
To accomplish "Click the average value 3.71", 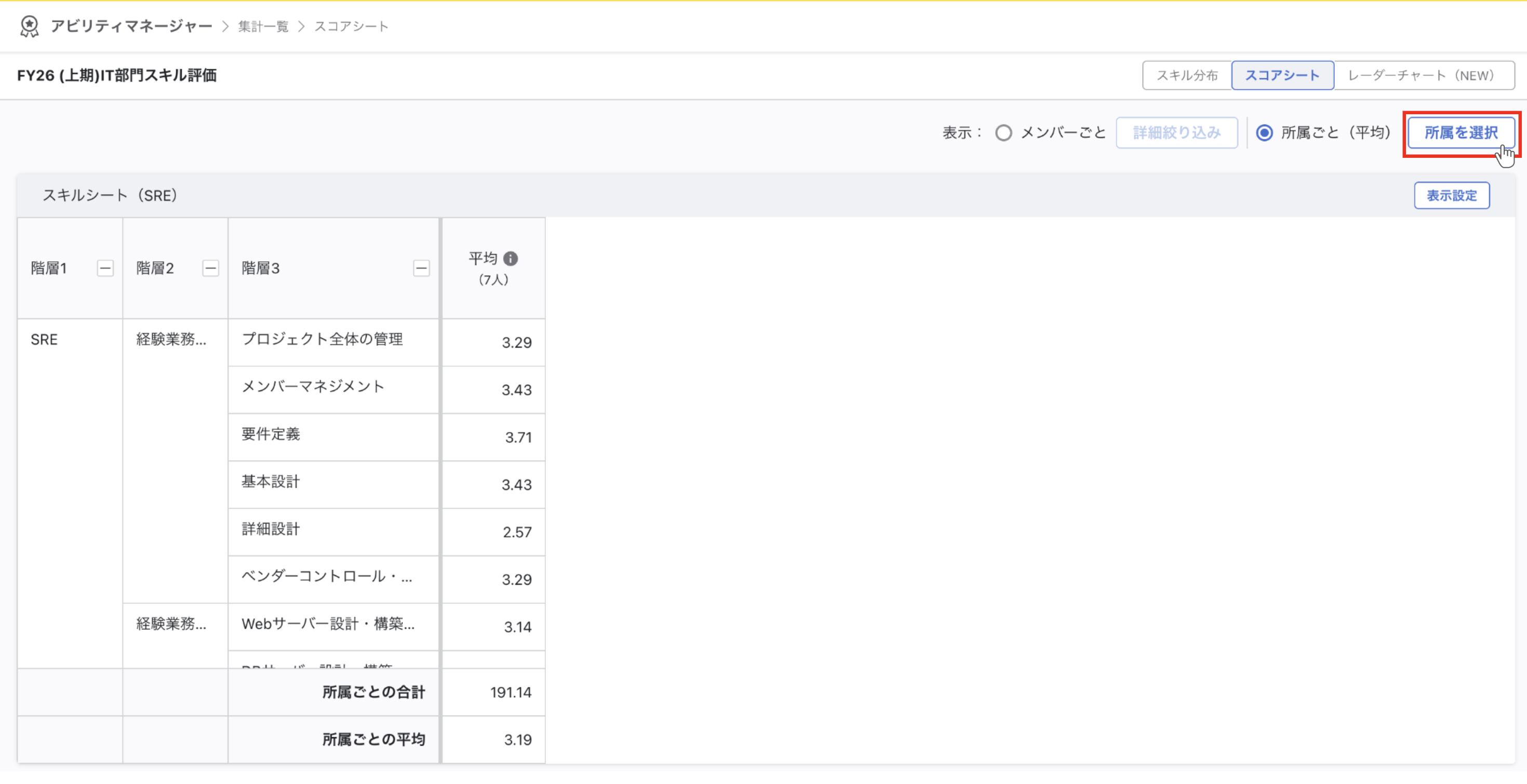I will 518,437.
